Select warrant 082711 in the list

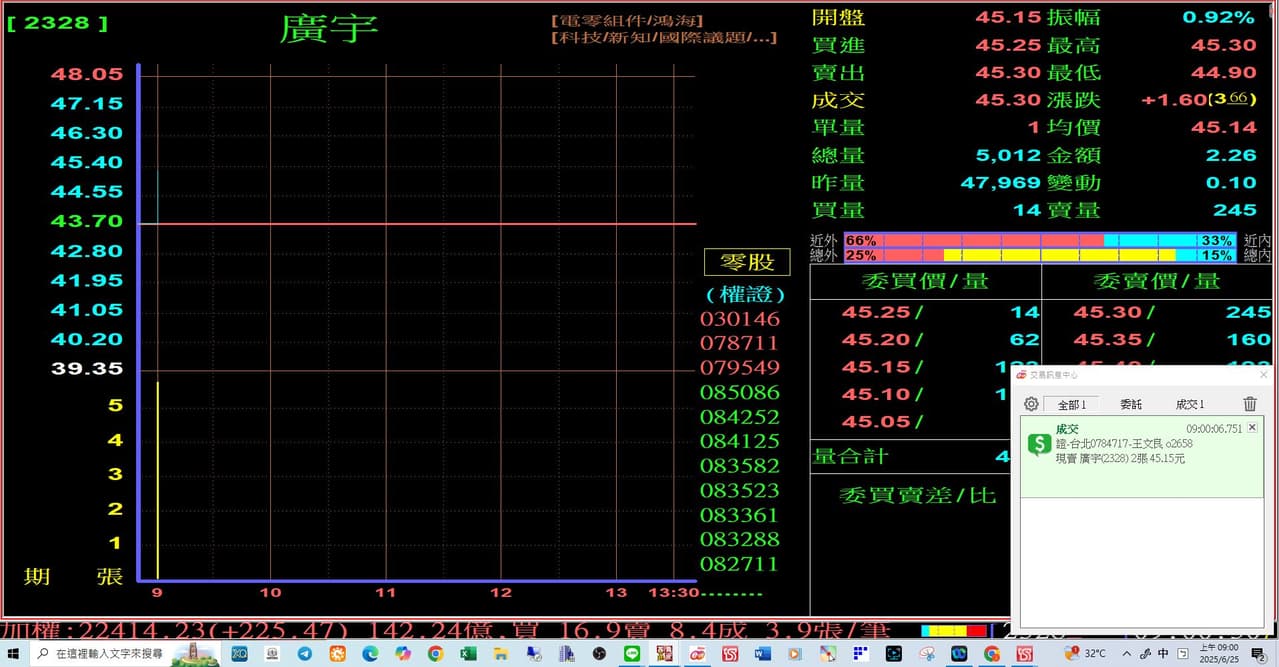pyautogui.click(x=739, y=564)
